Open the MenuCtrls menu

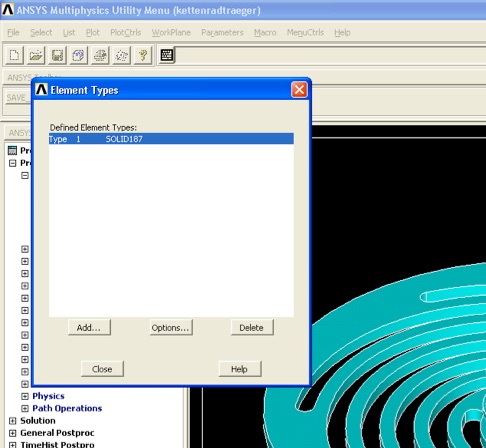[305, 33]
